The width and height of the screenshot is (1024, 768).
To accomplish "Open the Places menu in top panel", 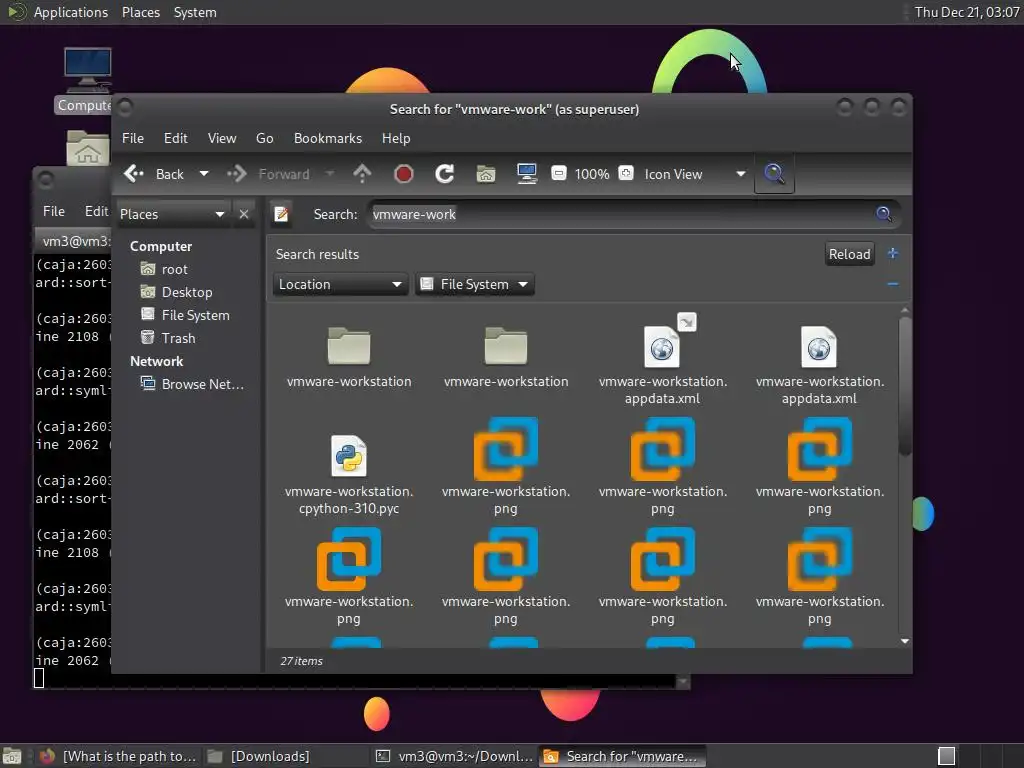I will (x=141, y=12).
